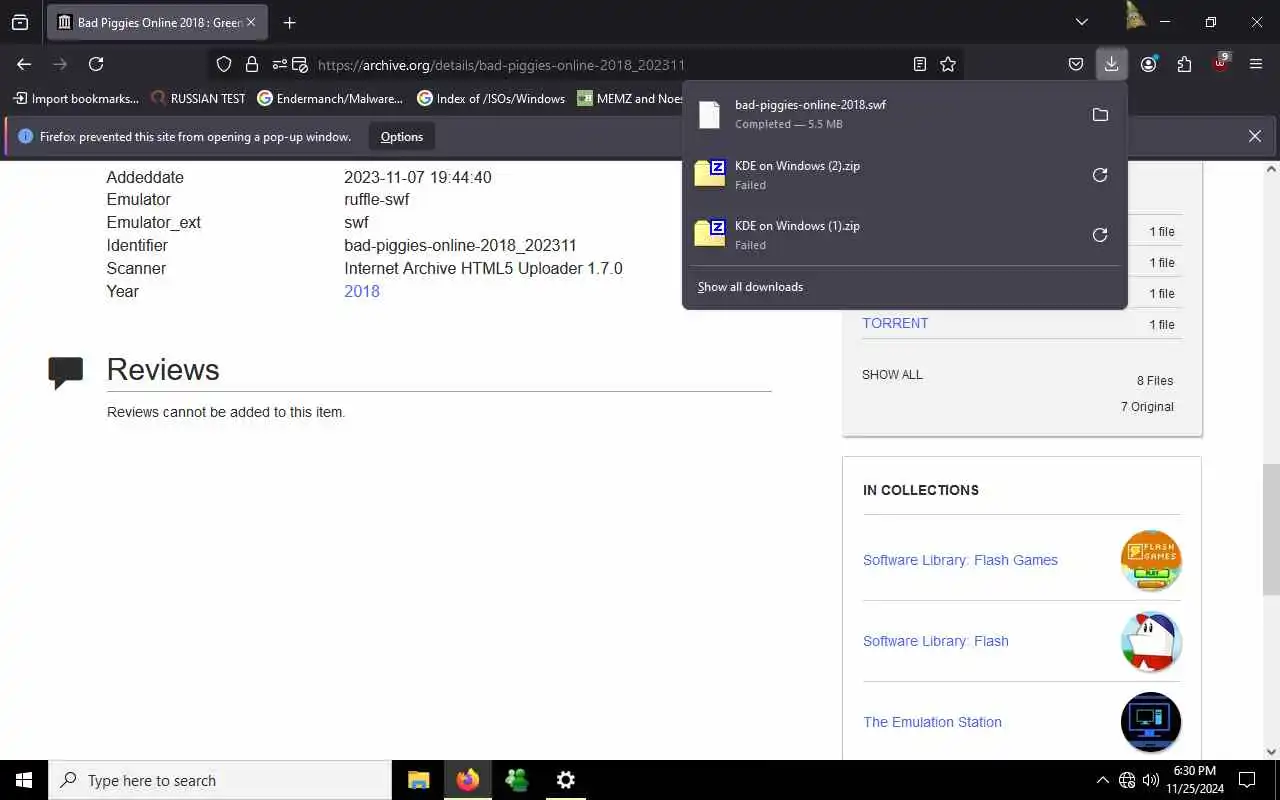This screenshot has height=800, width=1280.
Task: Open a new tab with plus button
Action: coord(289,22)
